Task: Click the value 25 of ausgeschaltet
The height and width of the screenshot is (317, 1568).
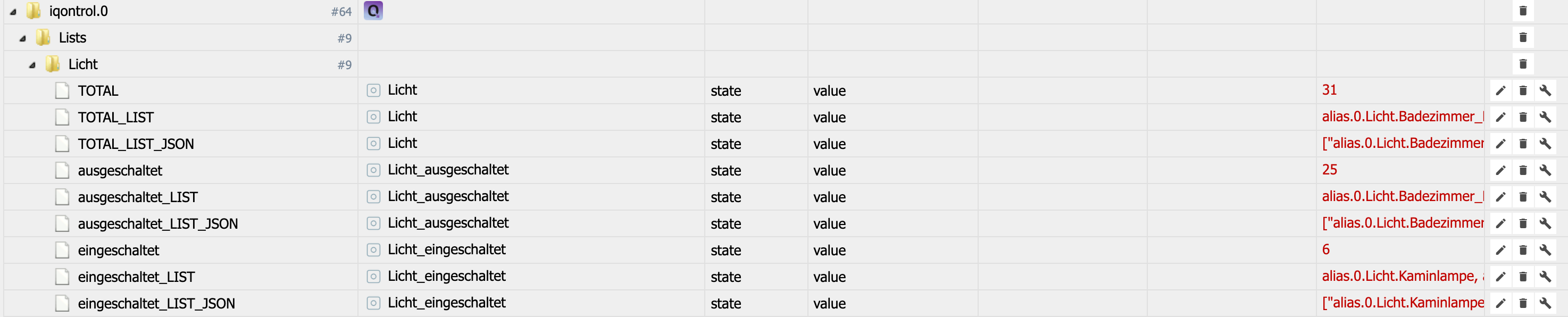Action: 1329,170
